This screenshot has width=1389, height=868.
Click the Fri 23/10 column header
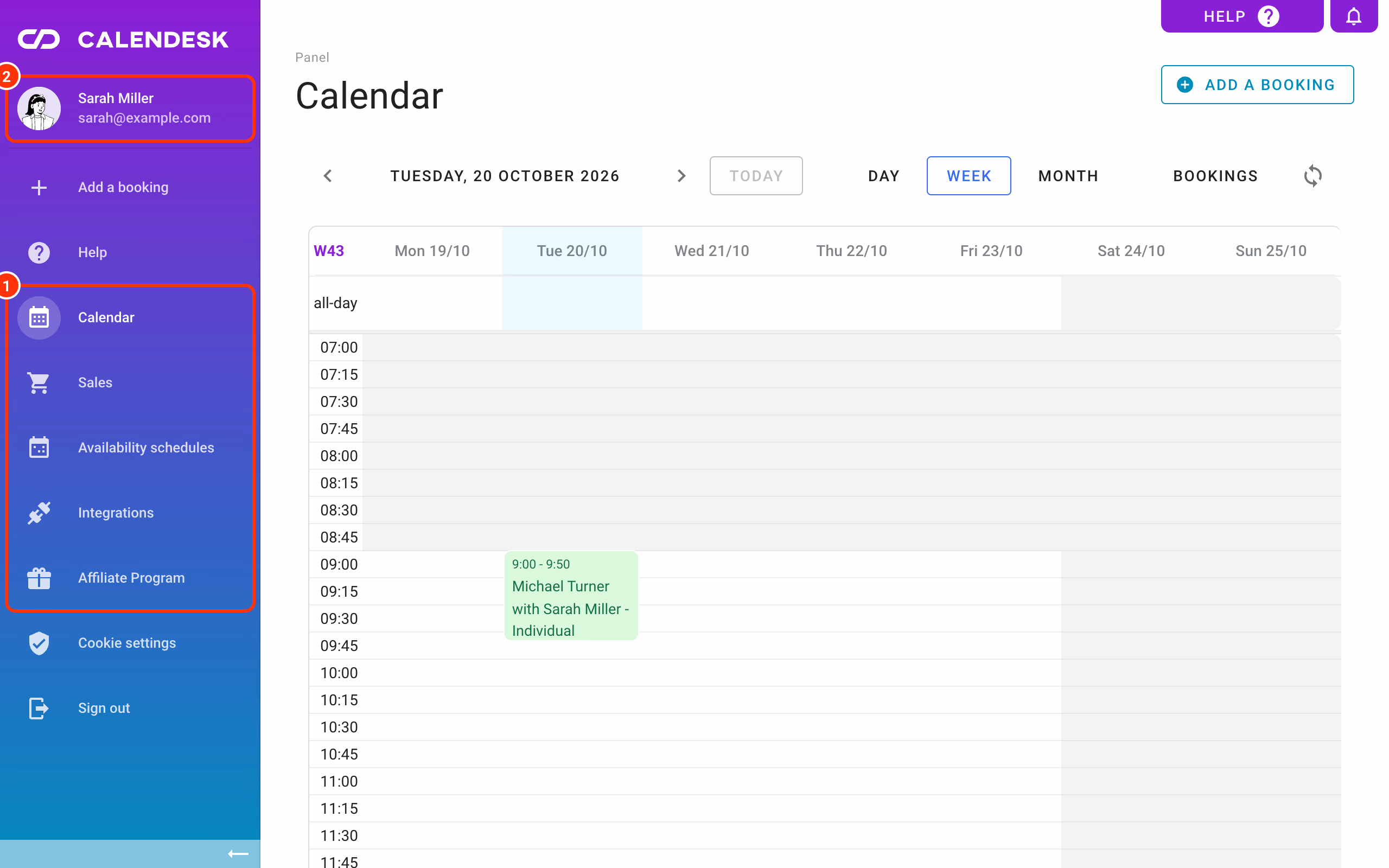(991, 251)
